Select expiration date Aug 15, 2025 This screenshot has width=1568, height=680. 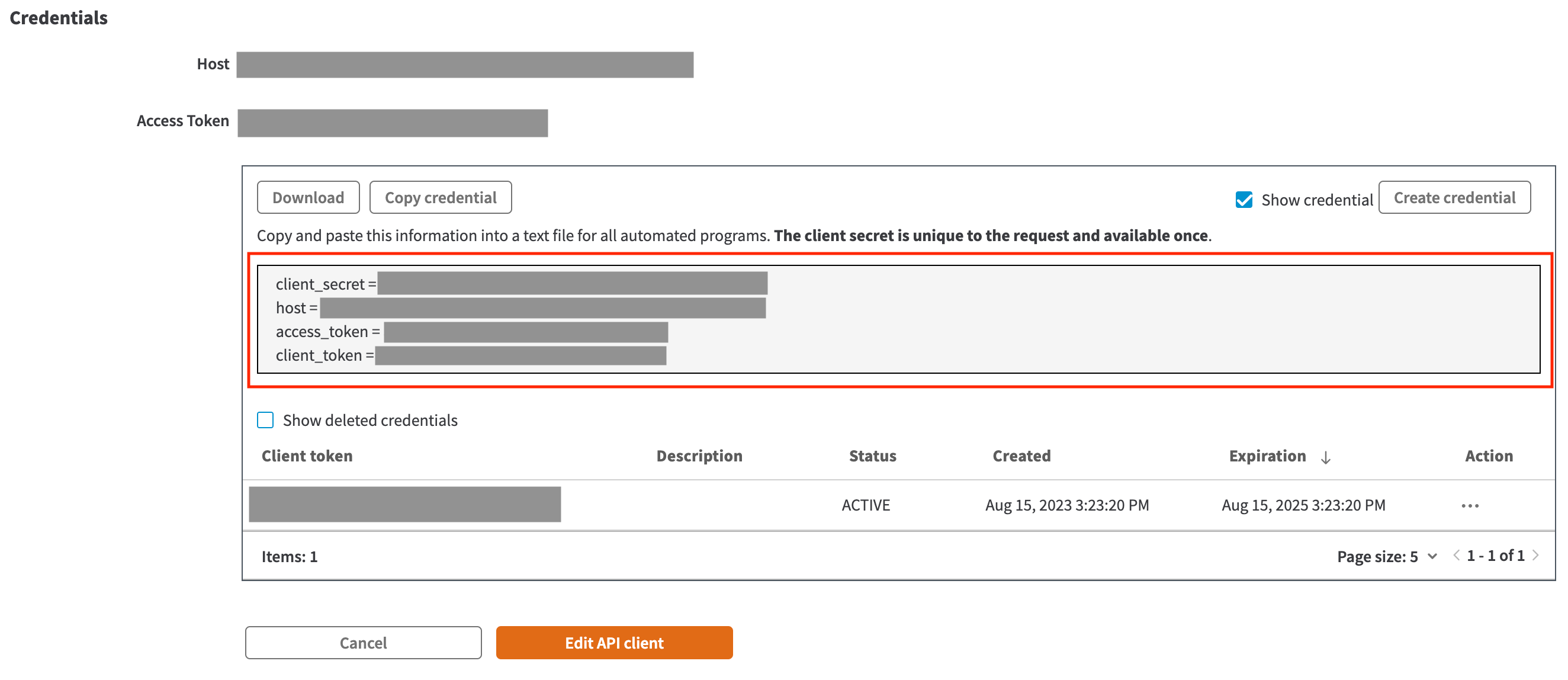pyautogui.click(x=1303, y=505)
